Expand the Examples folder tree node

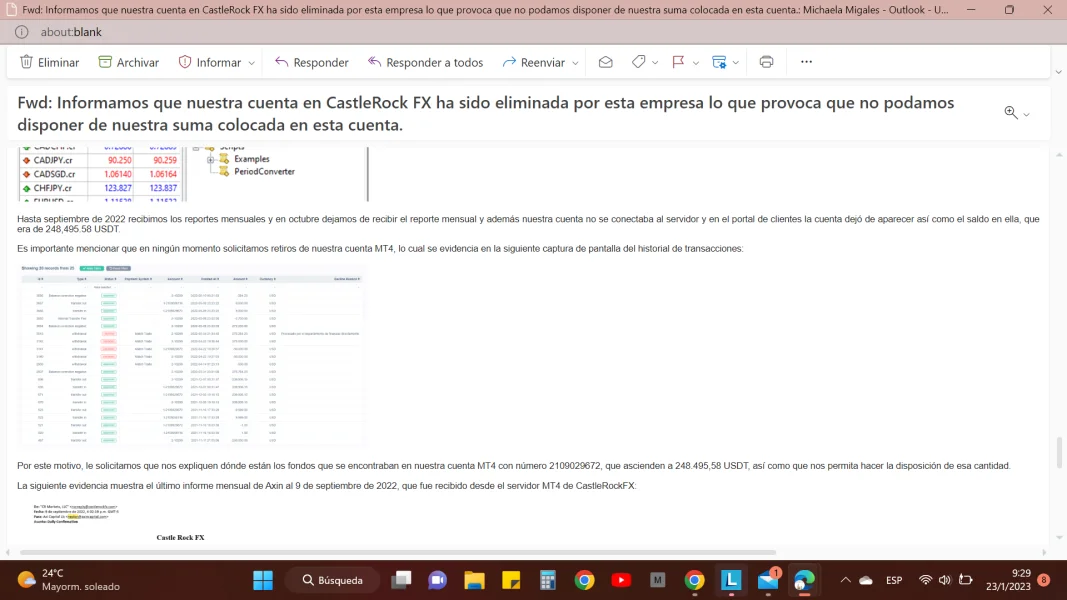coord(210,159)
